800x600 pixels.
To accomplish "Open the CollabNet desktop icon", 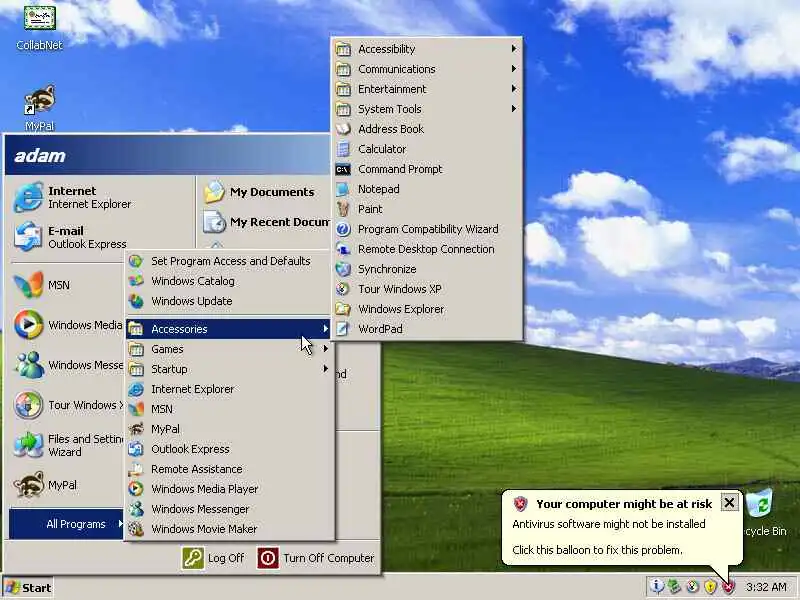I will 39,27.
